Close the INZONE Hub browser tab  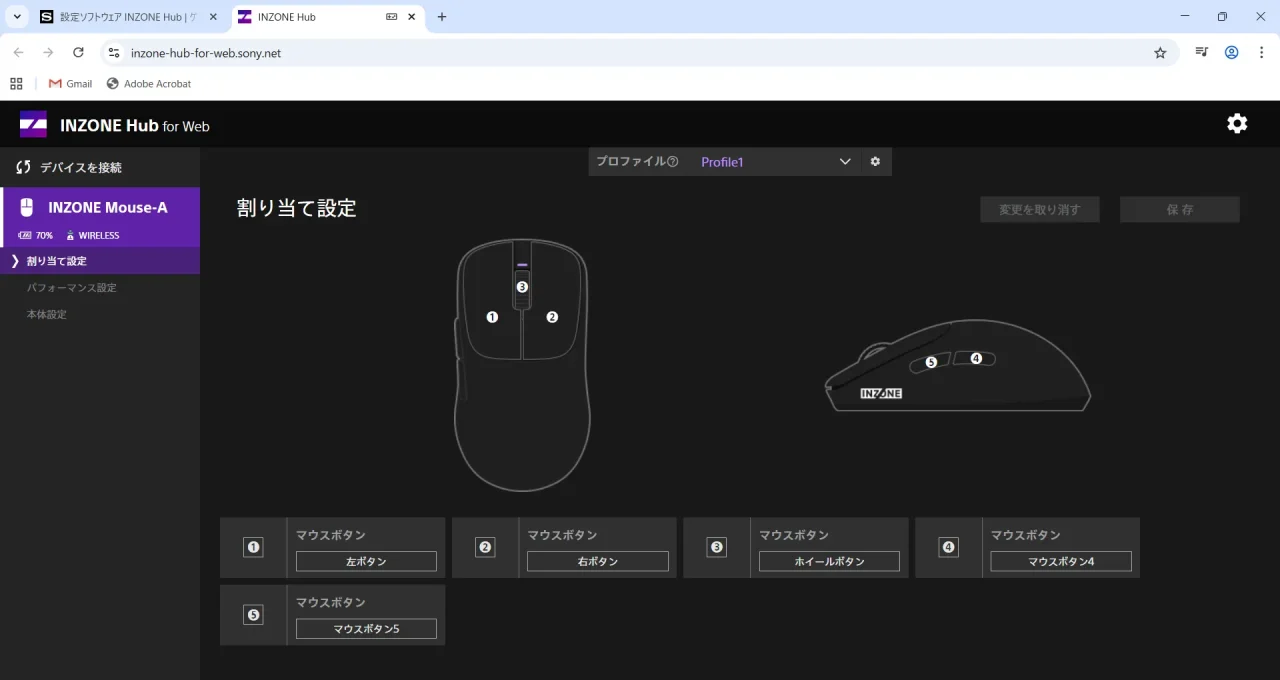tap(411, 17)
